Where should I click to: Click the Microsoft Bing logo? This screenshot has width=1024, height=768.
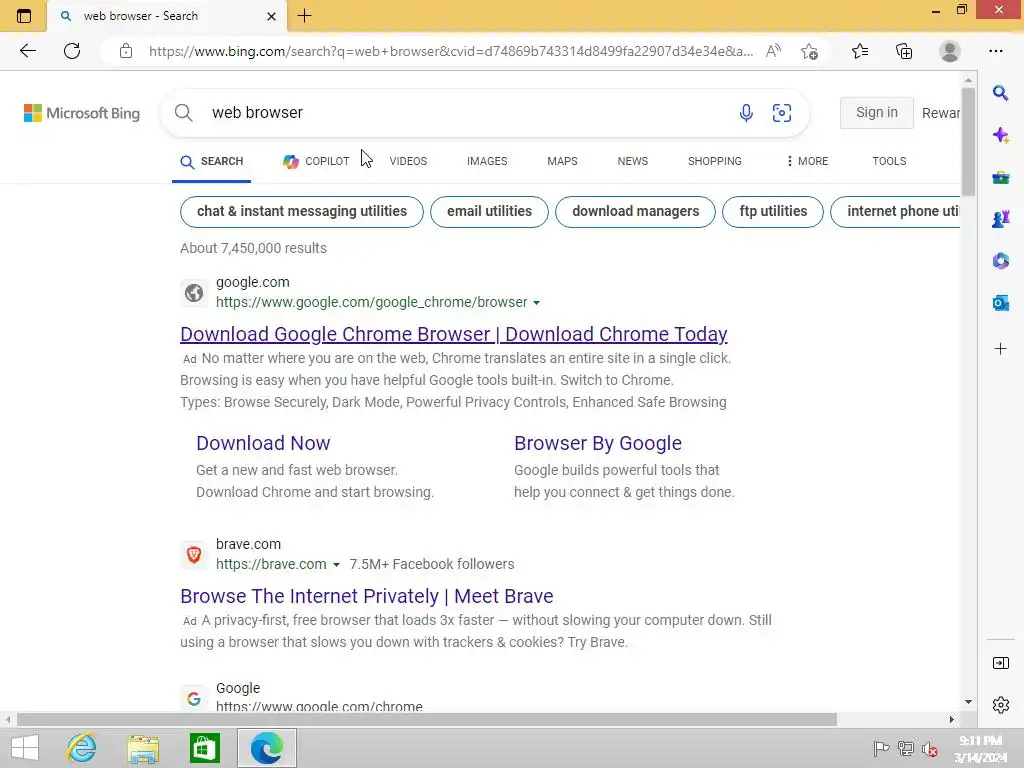pyautogui.click(x=82, y=113)
